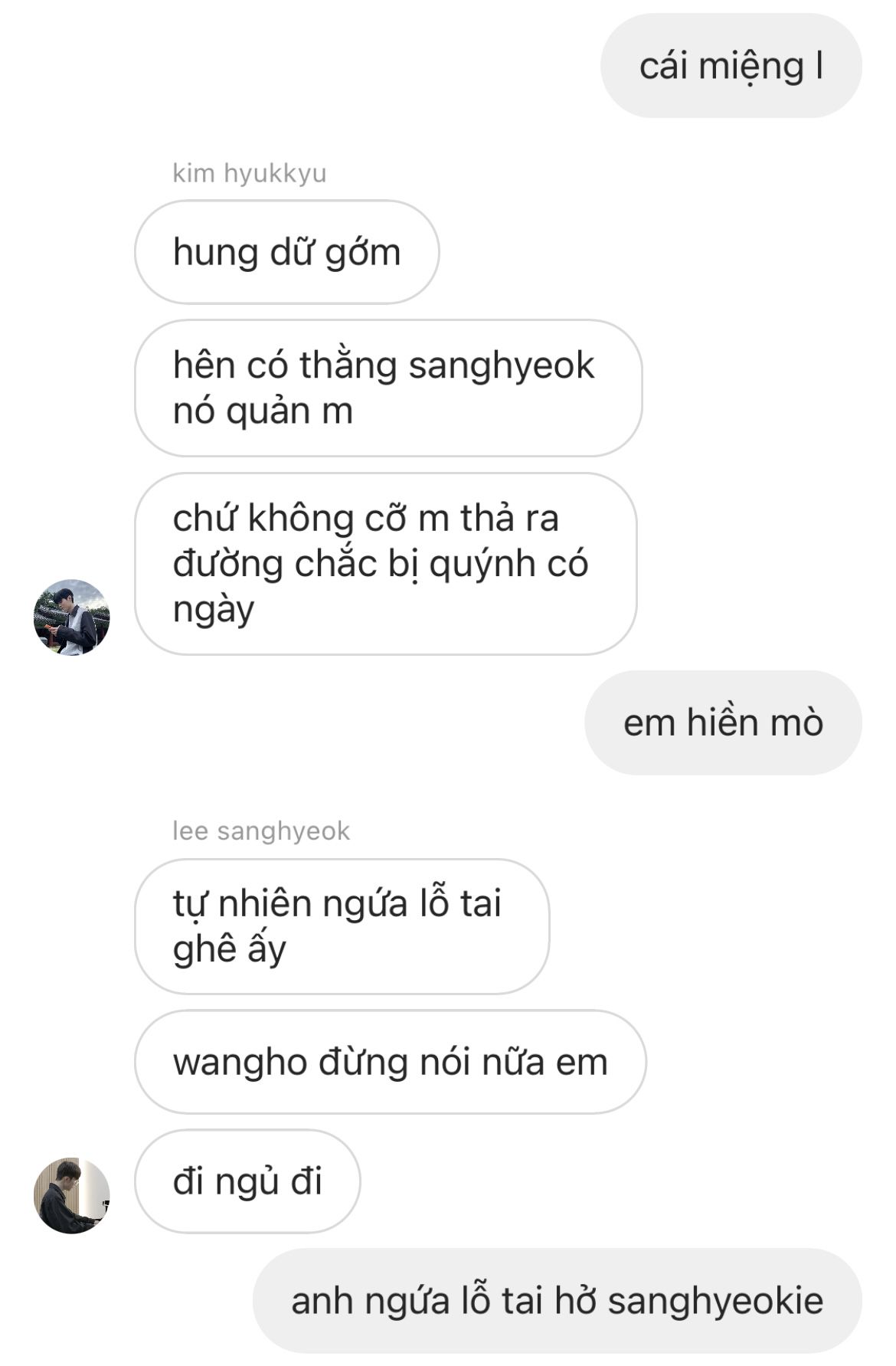Tap the message starting 'chứ không cỡ m'
The height and width of the screenshot is (1366, 896).
tap(386, 564)
